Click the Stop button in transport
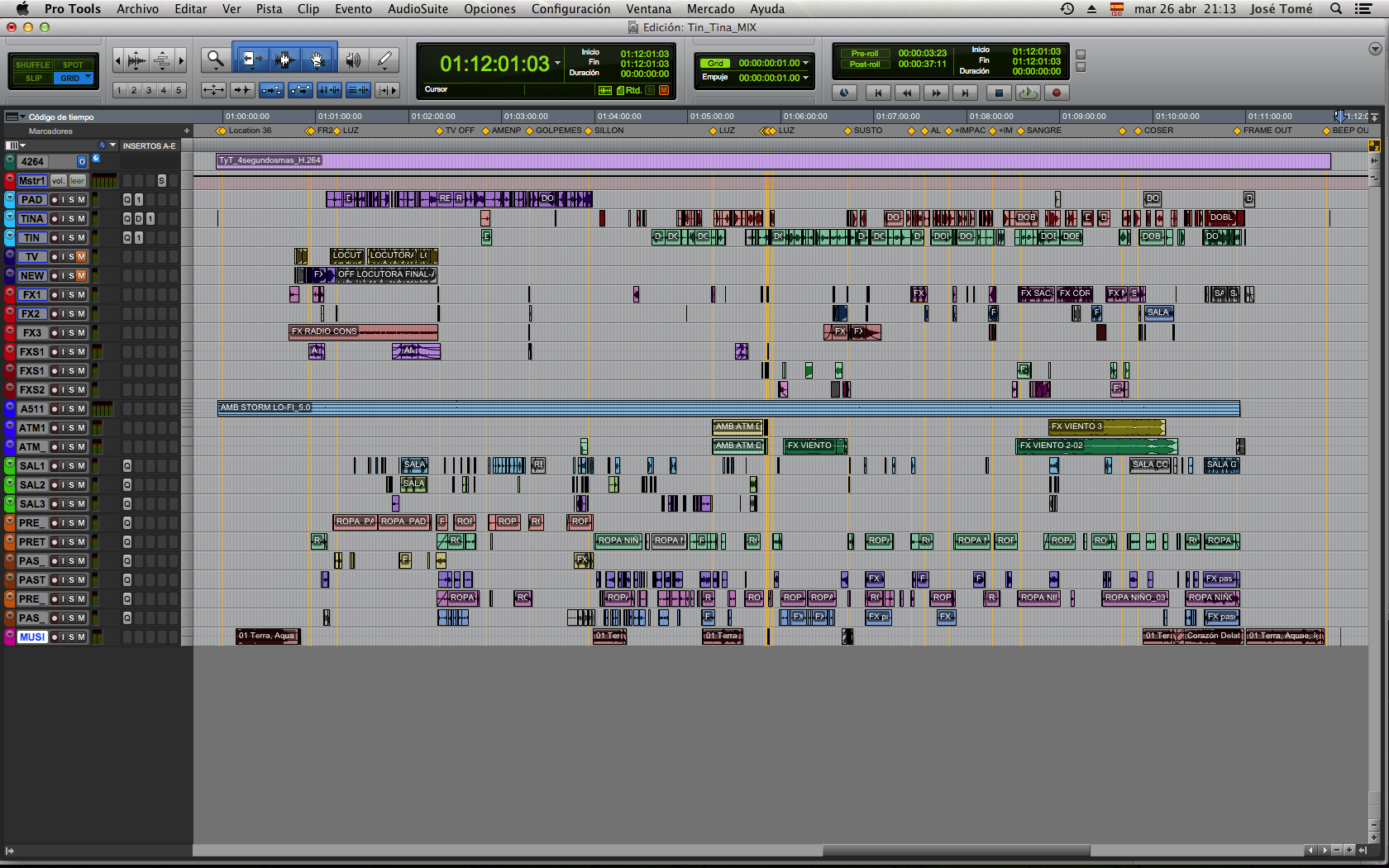1389x868 pixels. point(998,93)
